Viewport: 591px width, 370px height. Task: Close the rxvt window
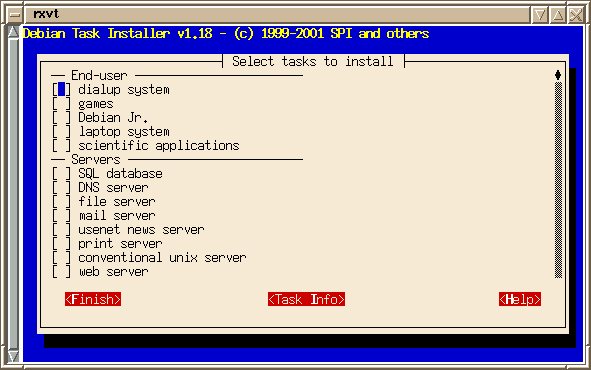[x=576, y=15]
